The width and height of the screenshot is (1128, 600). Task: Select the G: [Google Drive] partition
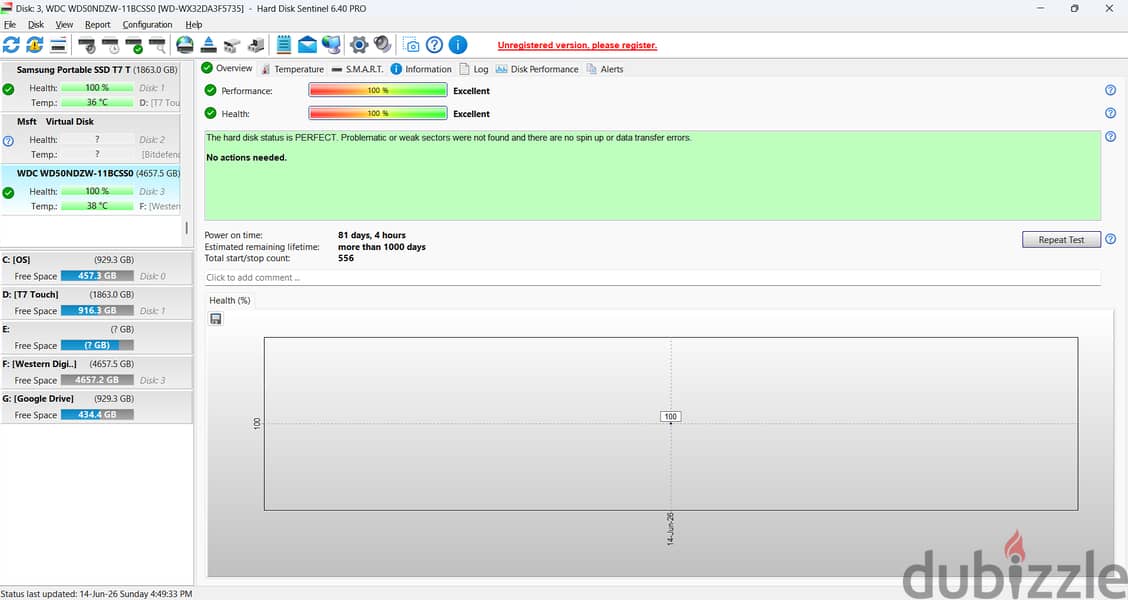[96, 406]
